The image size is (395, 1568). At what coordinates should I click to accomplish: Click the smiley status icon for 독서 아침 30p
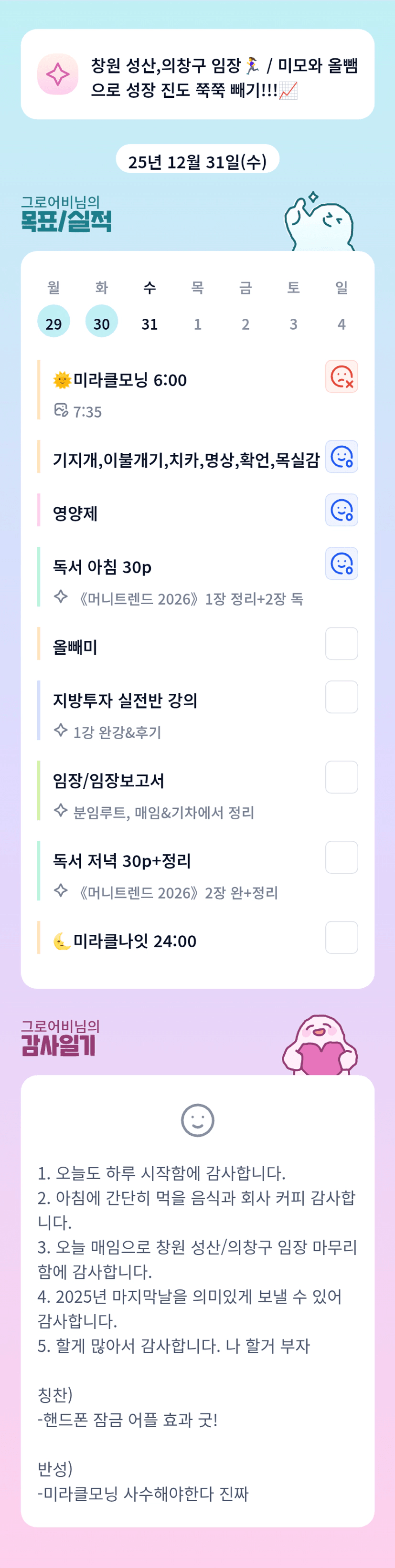click(x=342, y=564)
